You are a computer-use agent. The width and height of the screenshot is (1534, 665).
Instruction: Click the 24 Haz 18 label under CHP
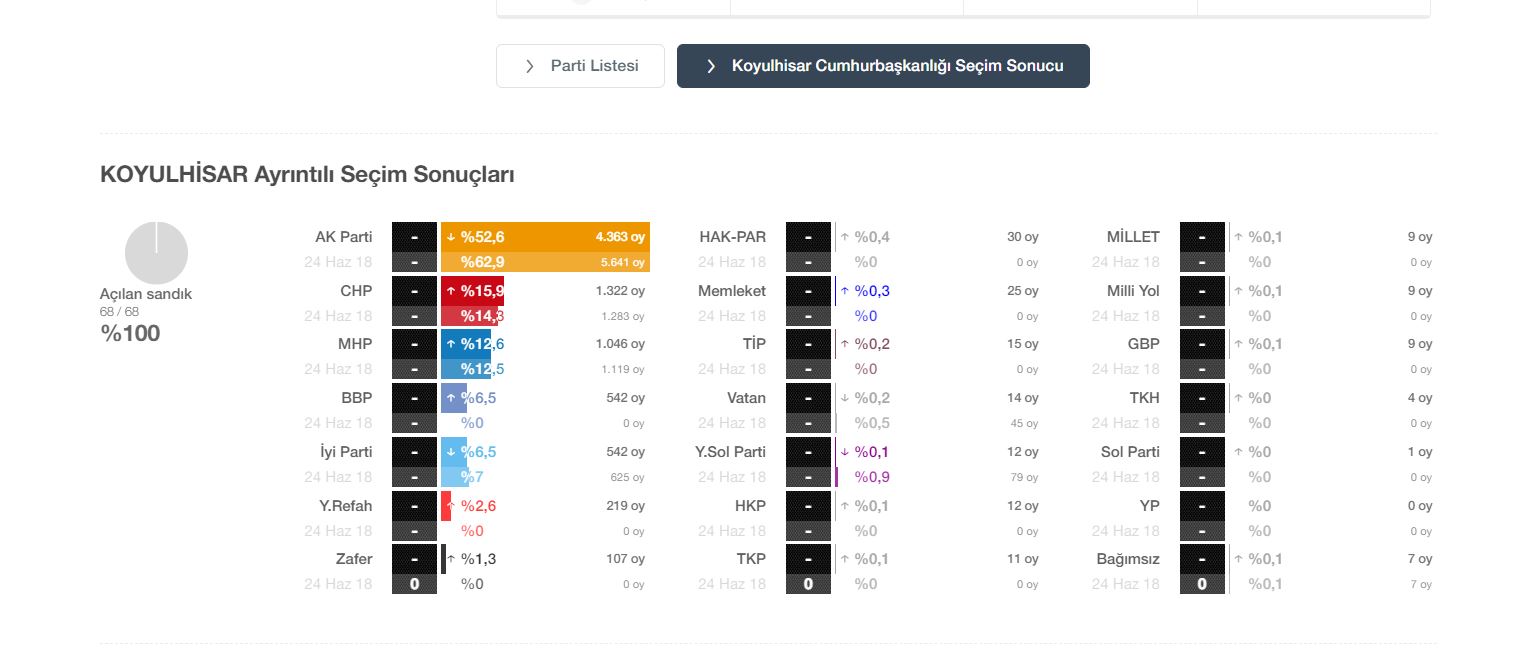pyautogui.click(x=338, y=316)
